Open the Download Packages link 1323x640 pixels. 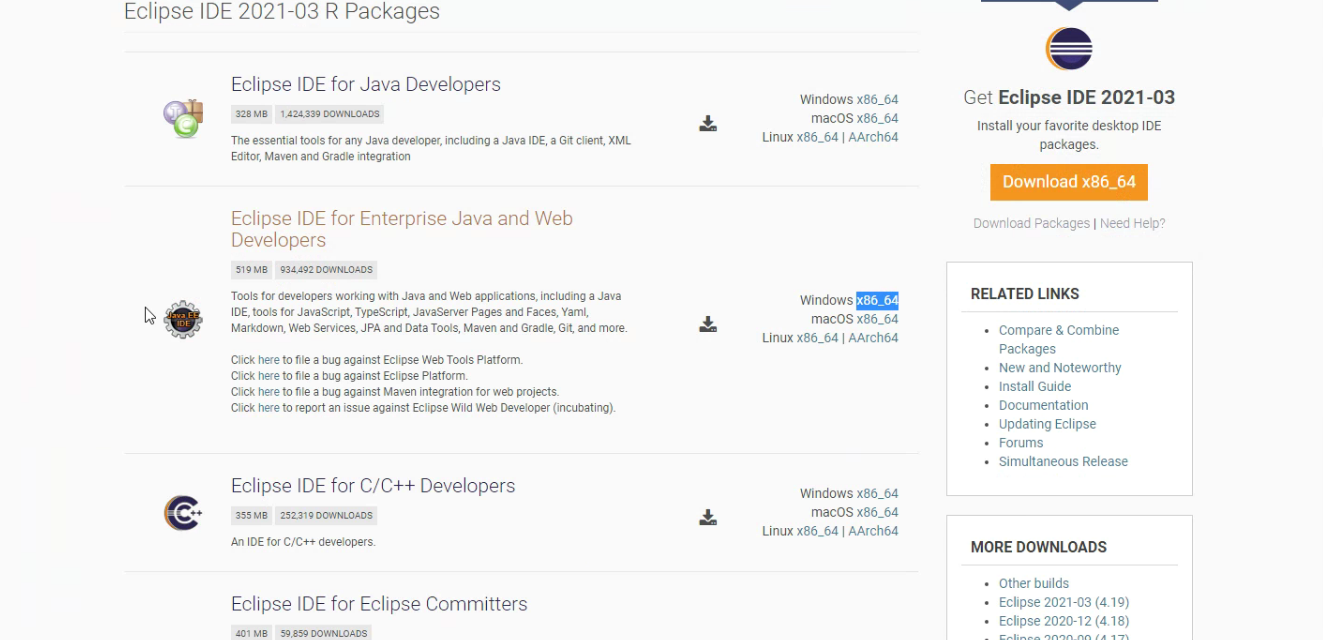click(x=1031, y=223)
